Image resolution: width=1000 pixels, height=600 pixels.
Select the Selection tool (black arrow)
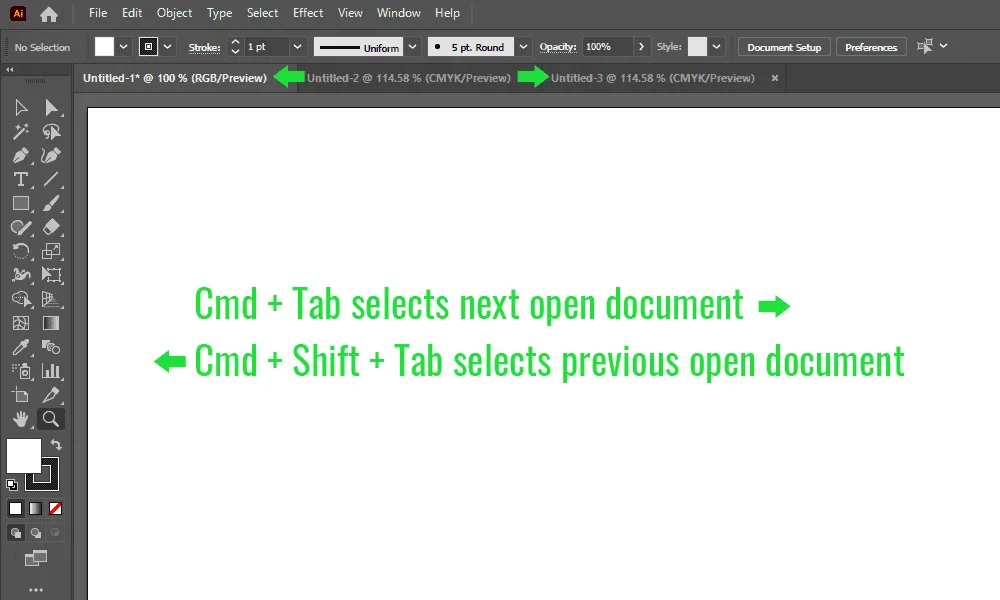[x=20, y=108]
